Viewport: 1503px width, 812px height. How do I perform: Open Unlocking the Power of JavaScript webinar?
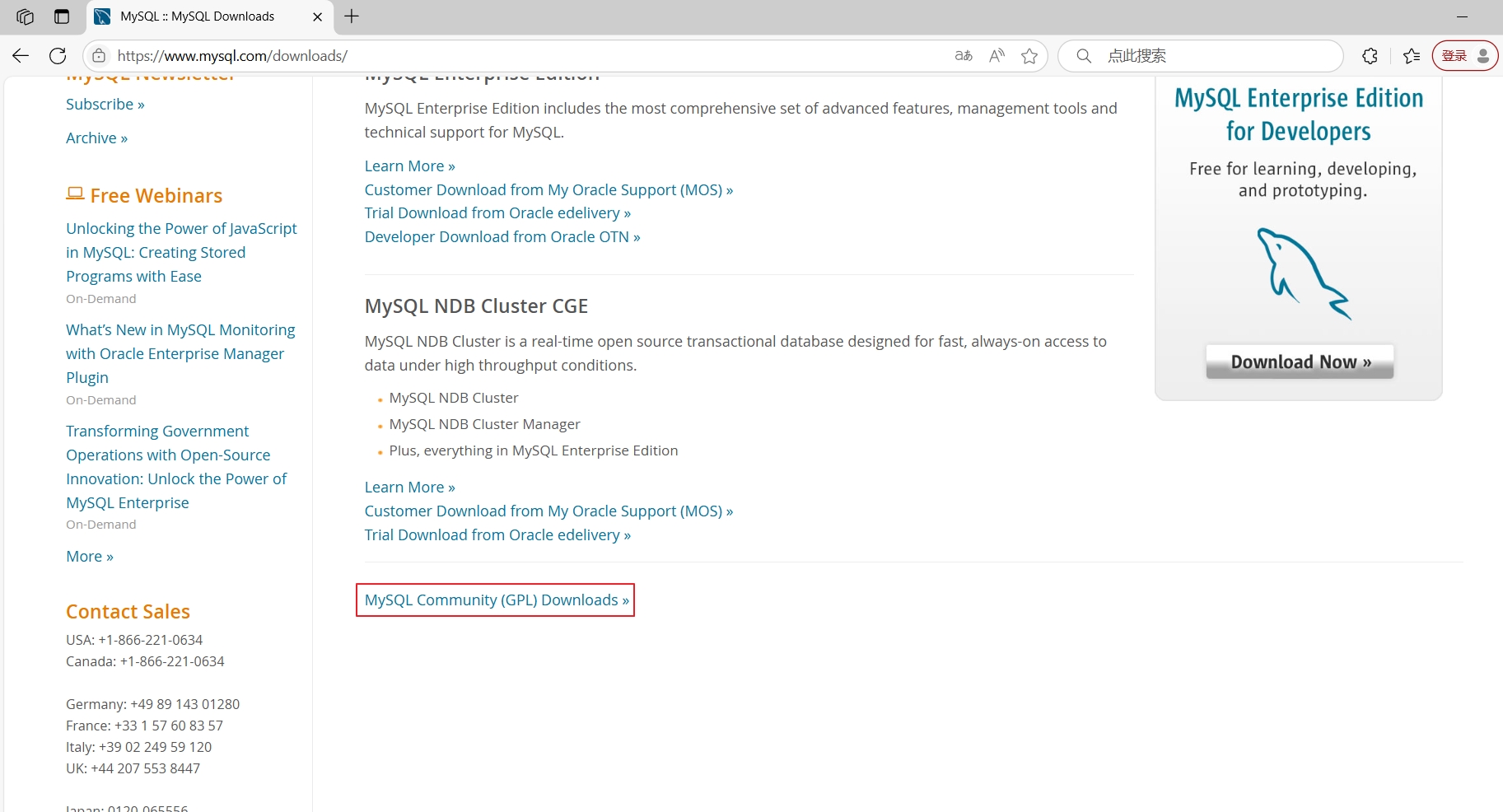181,252
